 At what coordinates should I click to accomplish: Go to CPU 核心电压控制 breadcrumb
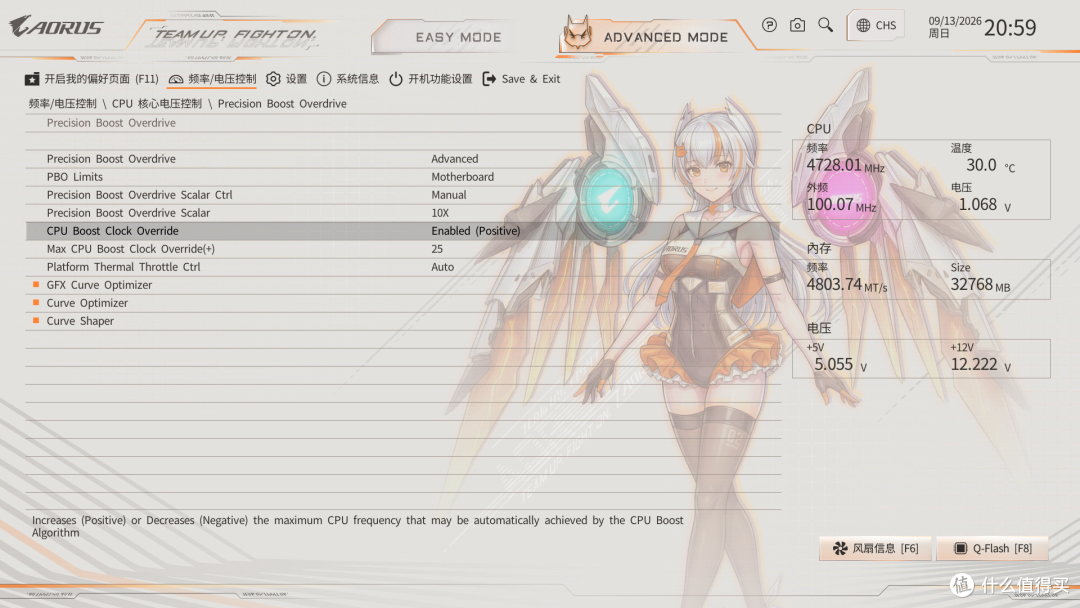click(x=156, y=103)
